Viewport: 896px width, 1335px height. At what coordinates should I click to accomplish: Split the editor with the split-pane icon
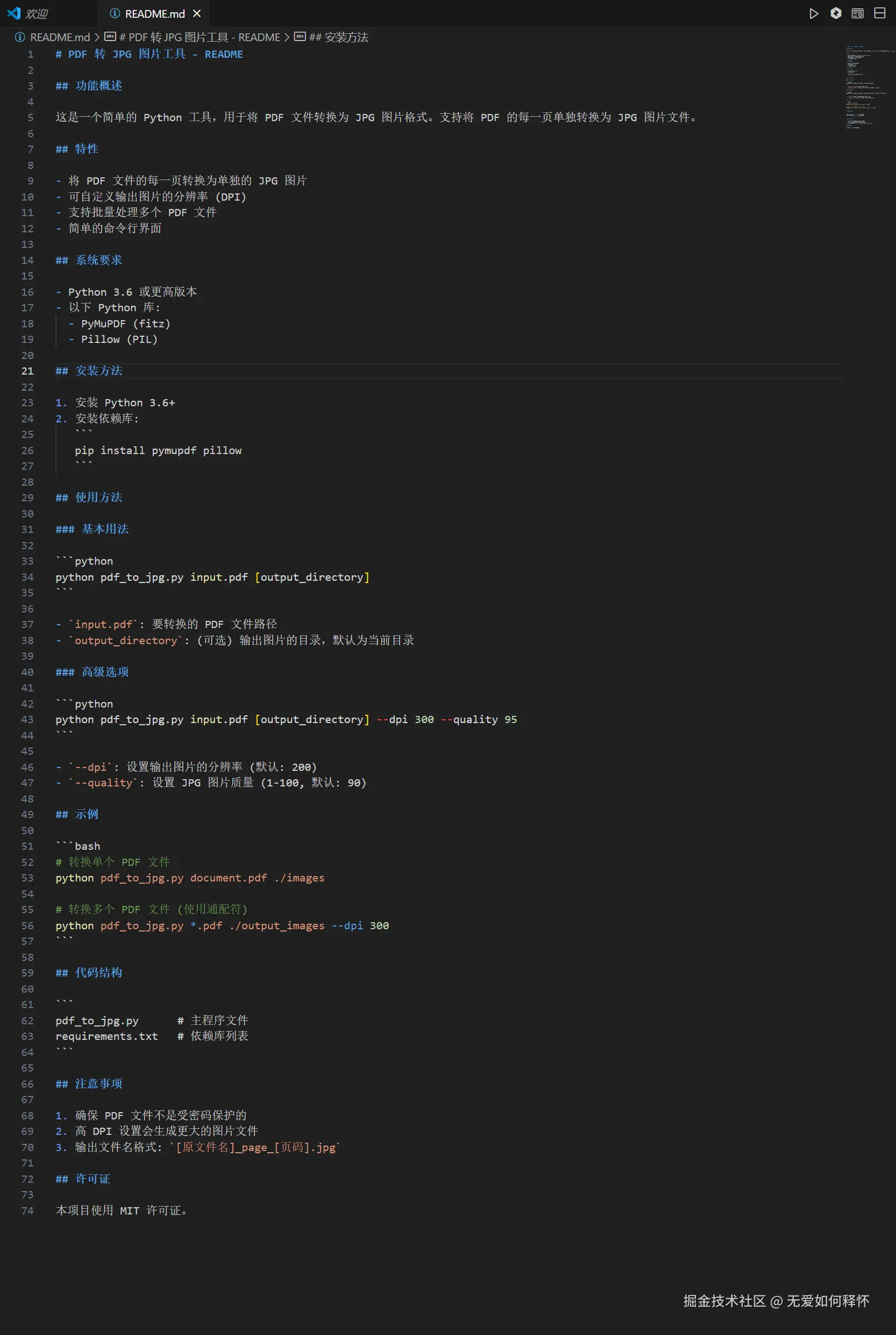(x=880, y=13)
